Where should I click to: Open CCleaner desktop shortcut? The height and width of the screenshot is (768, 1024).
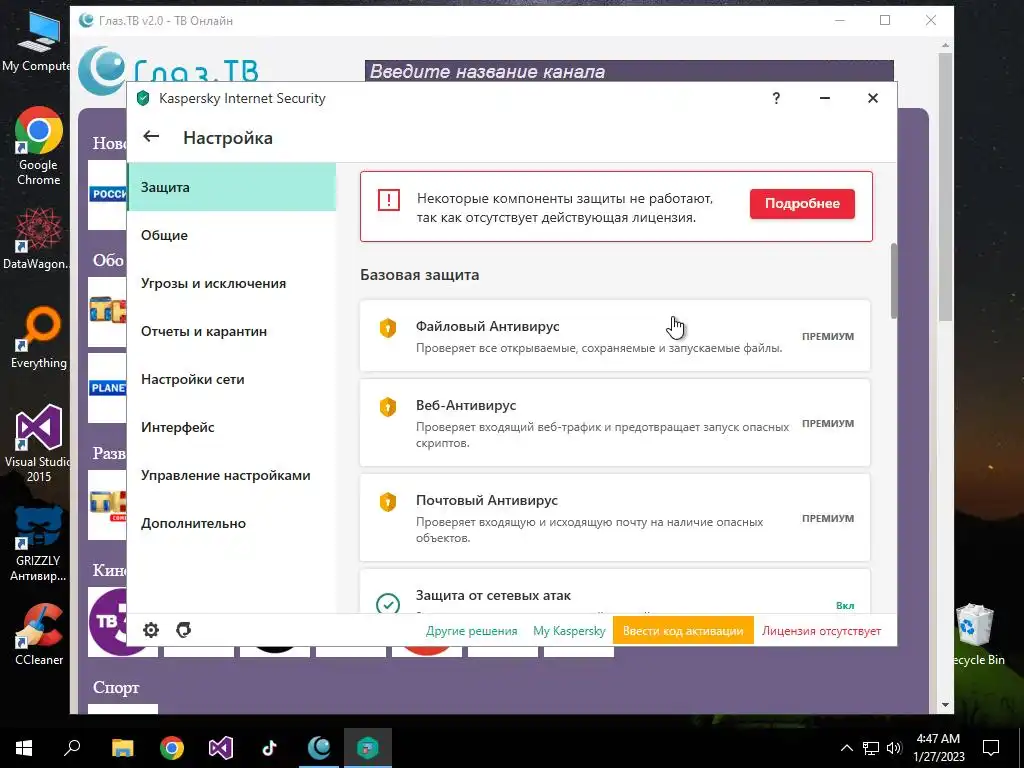coord(39,635)
